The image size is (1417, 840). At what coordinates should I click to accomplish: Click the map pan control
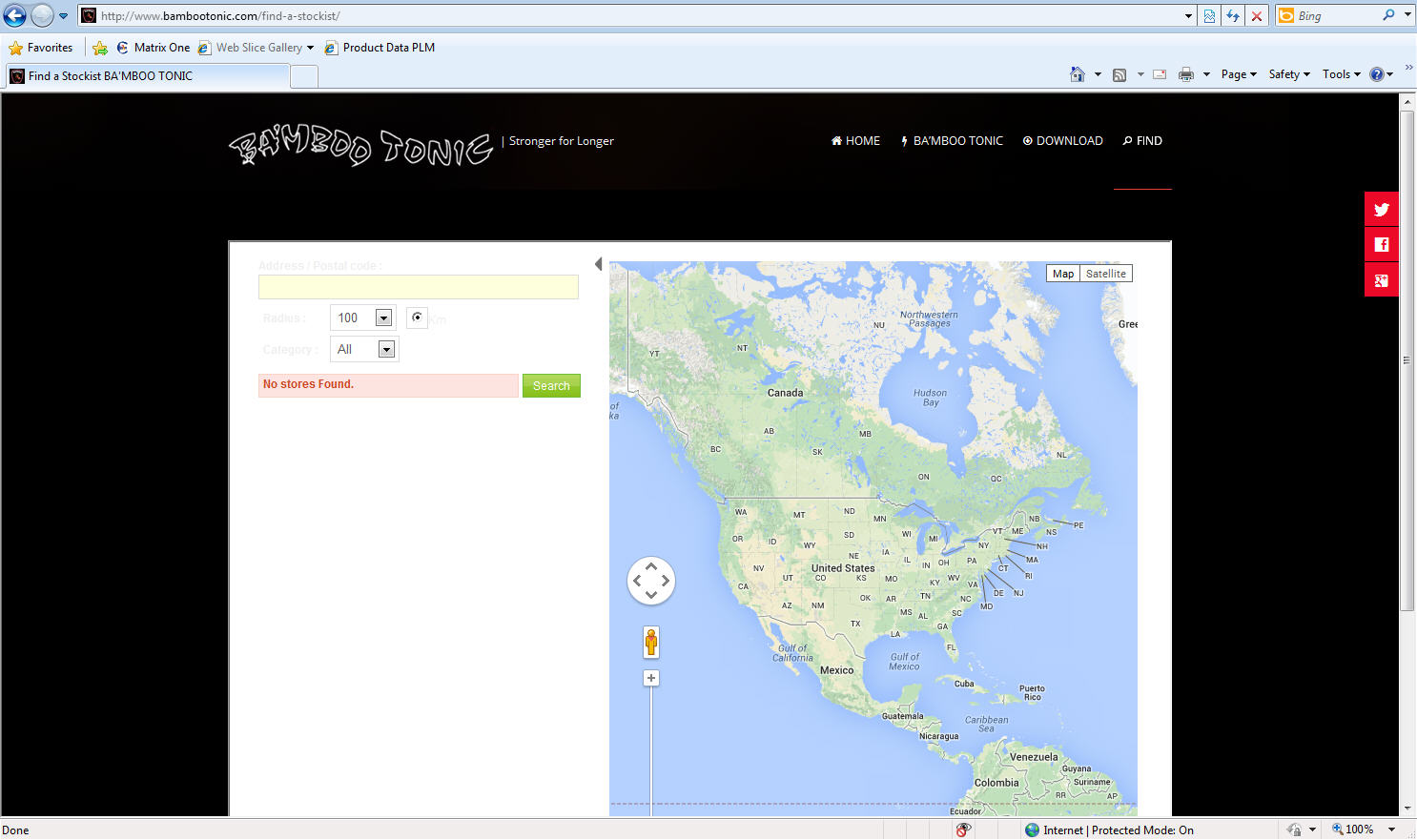pyautogui.click(x=651, y=581)
